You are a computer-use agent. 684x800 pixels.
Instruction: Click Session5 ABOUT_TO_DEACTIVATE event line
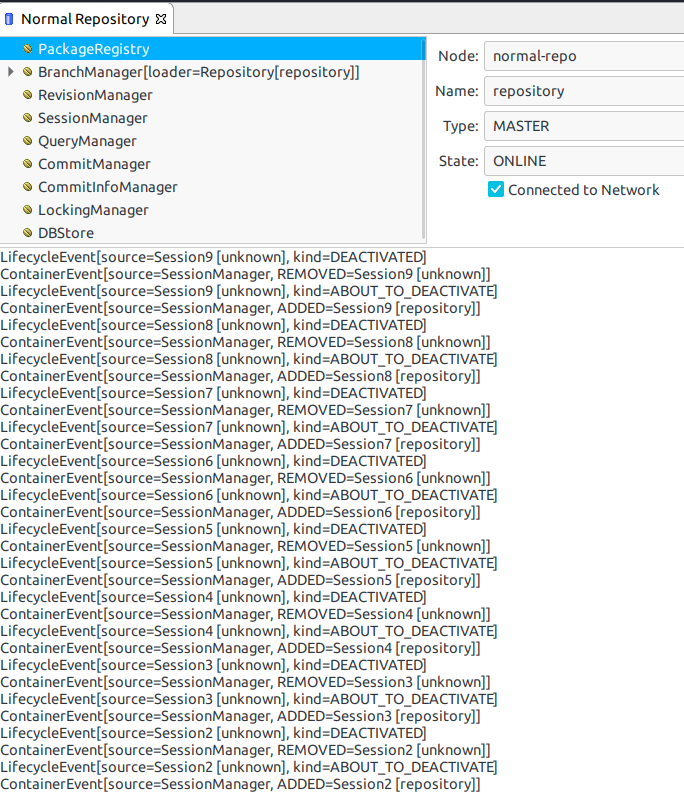[249, 563]
